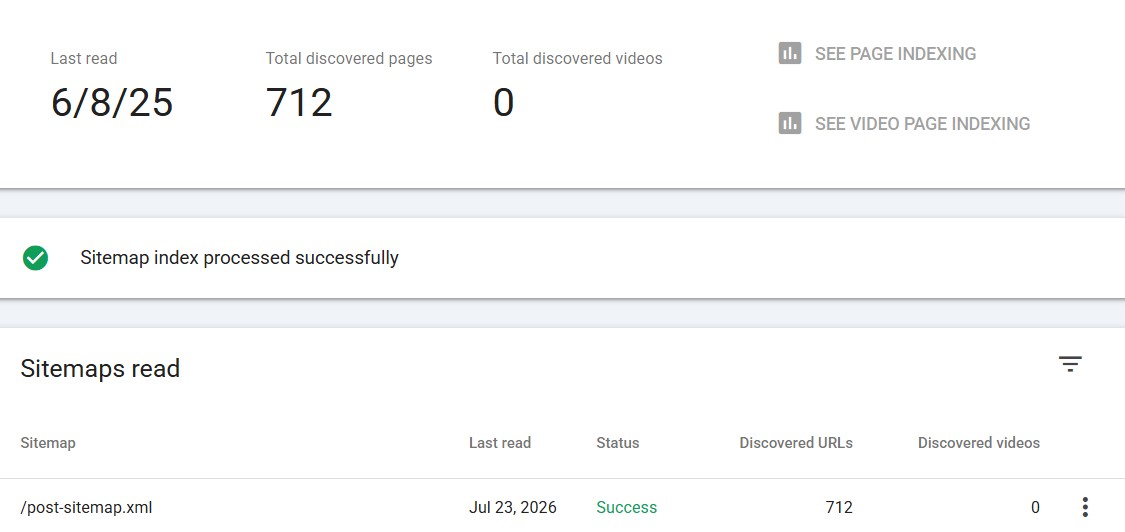Click the green success checkmark icon
The width and height of the screenshot is (1125, 532).
[35, 258]
